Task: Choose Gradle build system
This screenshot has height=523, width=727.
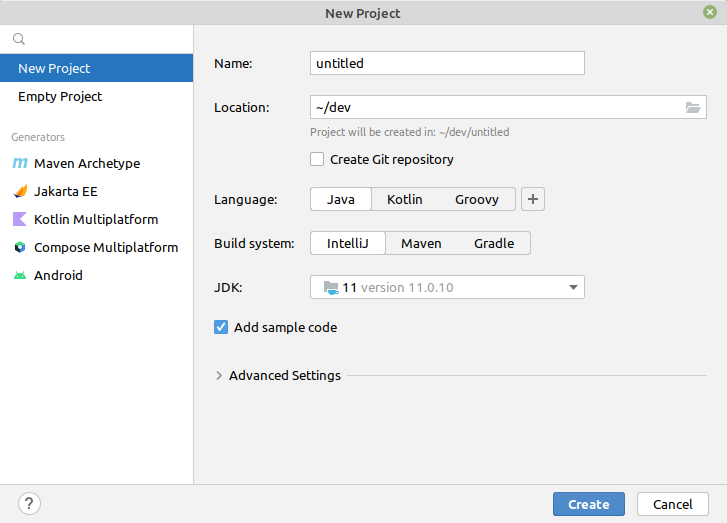Action: pos(494,243)
